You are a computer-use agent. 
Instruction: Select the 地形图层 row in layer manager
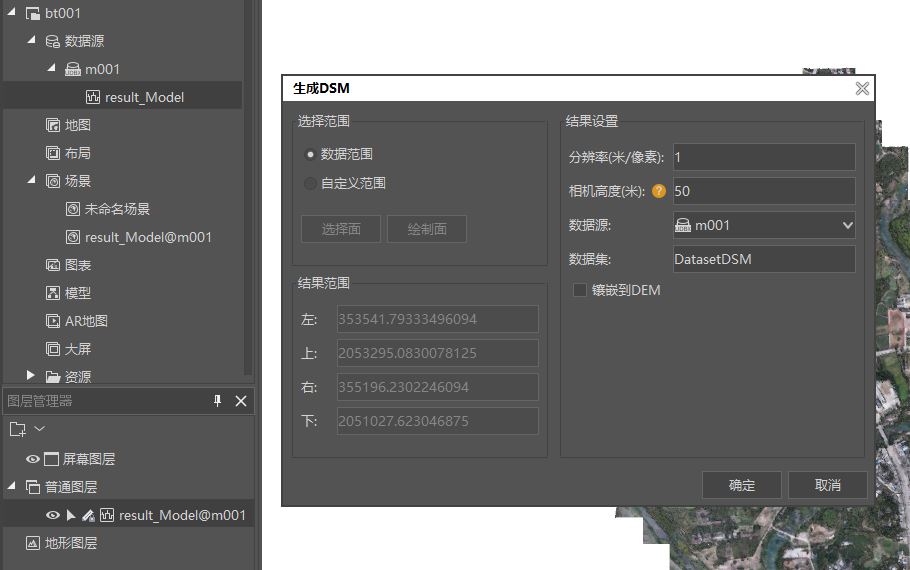[128, 543]
